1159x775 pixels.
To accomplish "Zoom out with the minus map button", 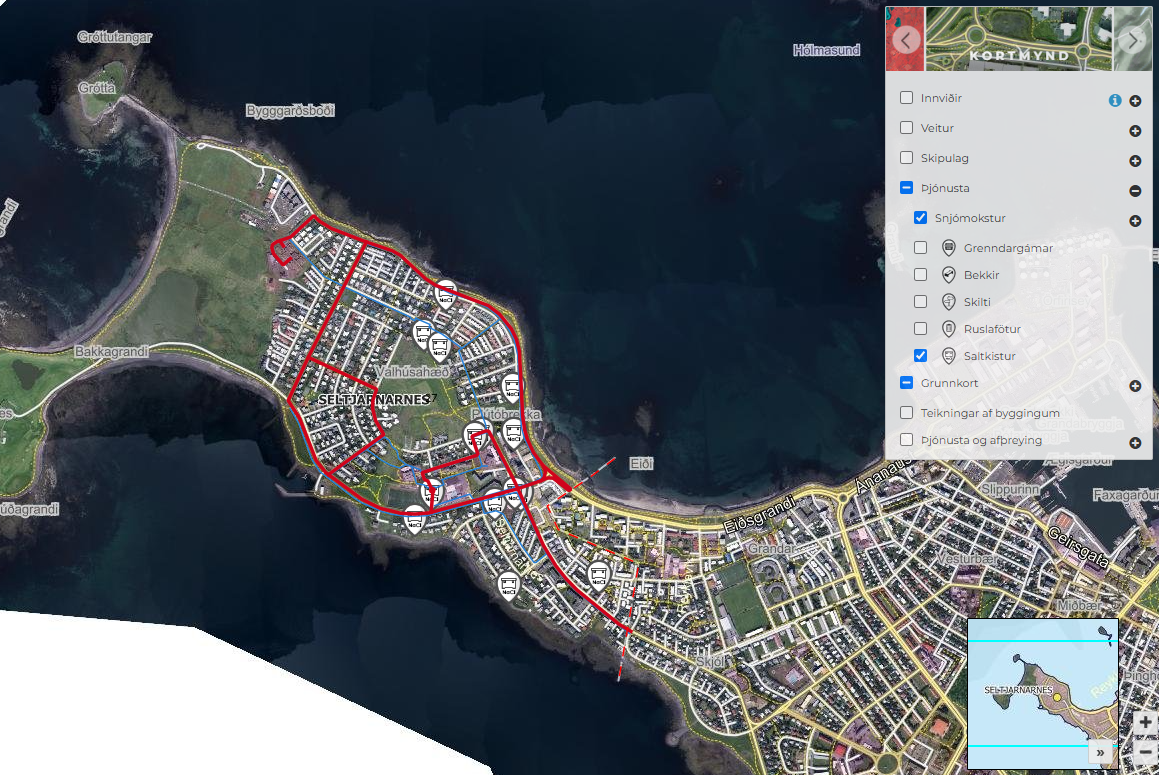I will [x=1145, y=751].
